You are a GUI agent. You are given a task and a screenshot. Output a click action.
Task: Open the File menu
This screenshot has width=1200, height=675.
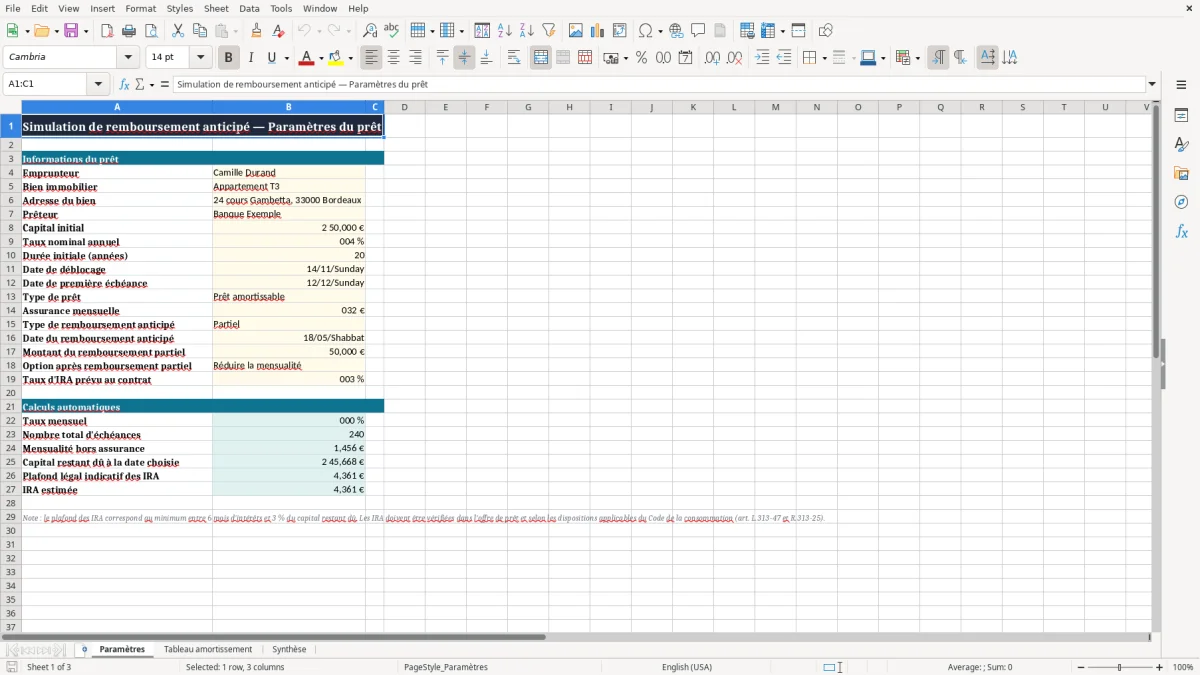point(13,8)
